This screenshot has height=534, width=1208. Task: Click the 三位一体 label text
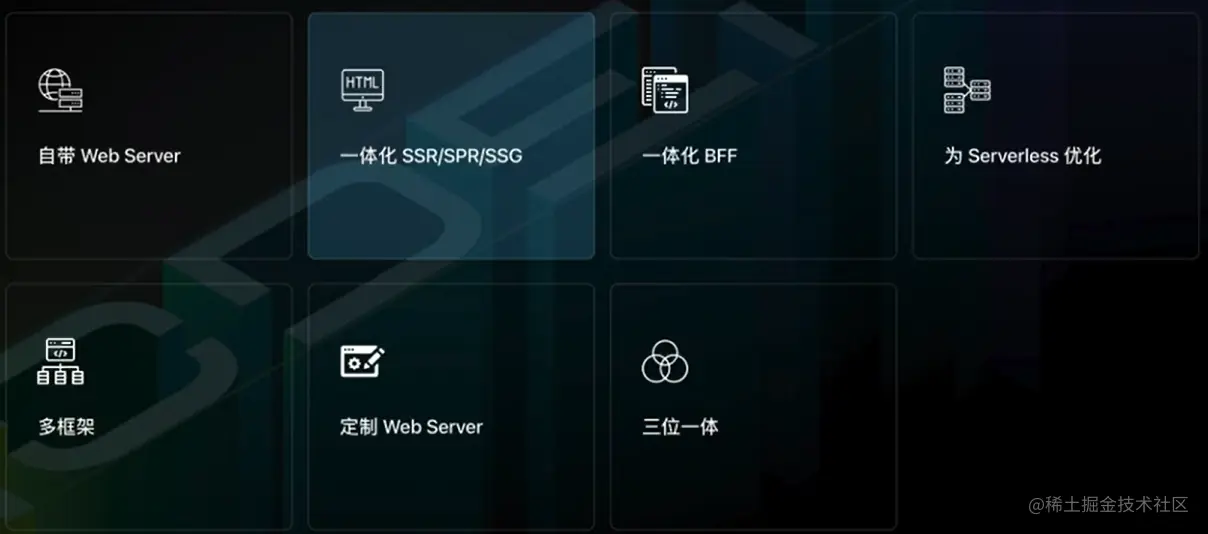click(680, 427)
